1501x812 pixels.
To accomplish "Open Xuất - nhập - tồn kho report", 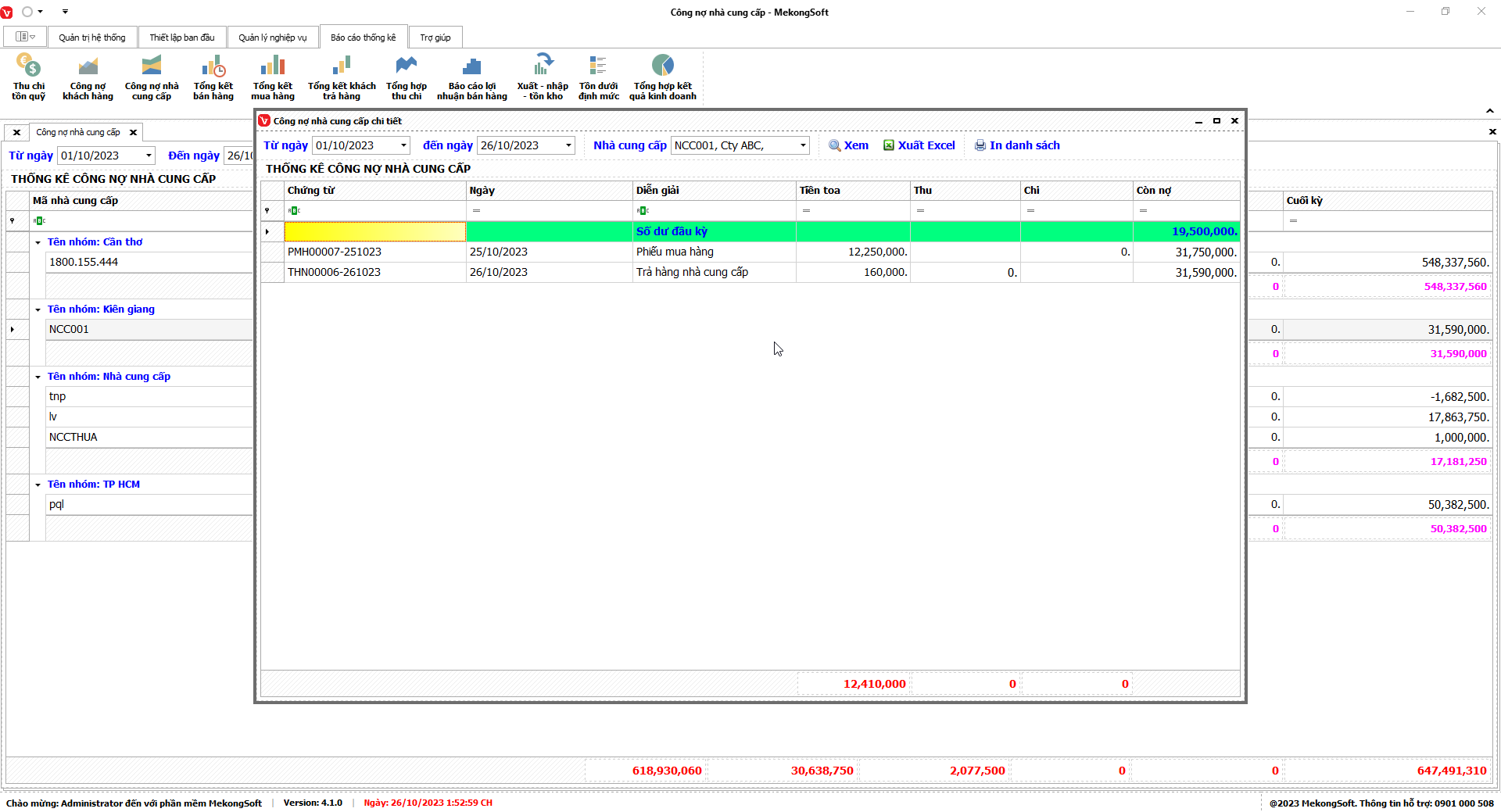I will [543, 77].
